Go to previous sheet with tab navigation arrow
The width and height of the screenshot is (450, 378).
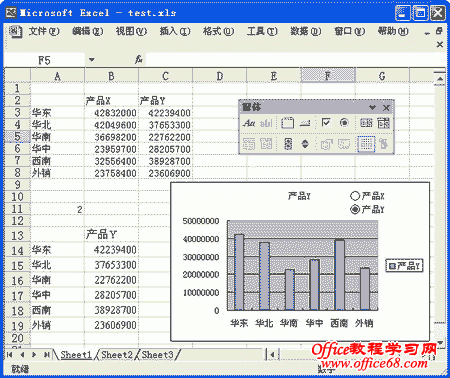coord(22,354)
